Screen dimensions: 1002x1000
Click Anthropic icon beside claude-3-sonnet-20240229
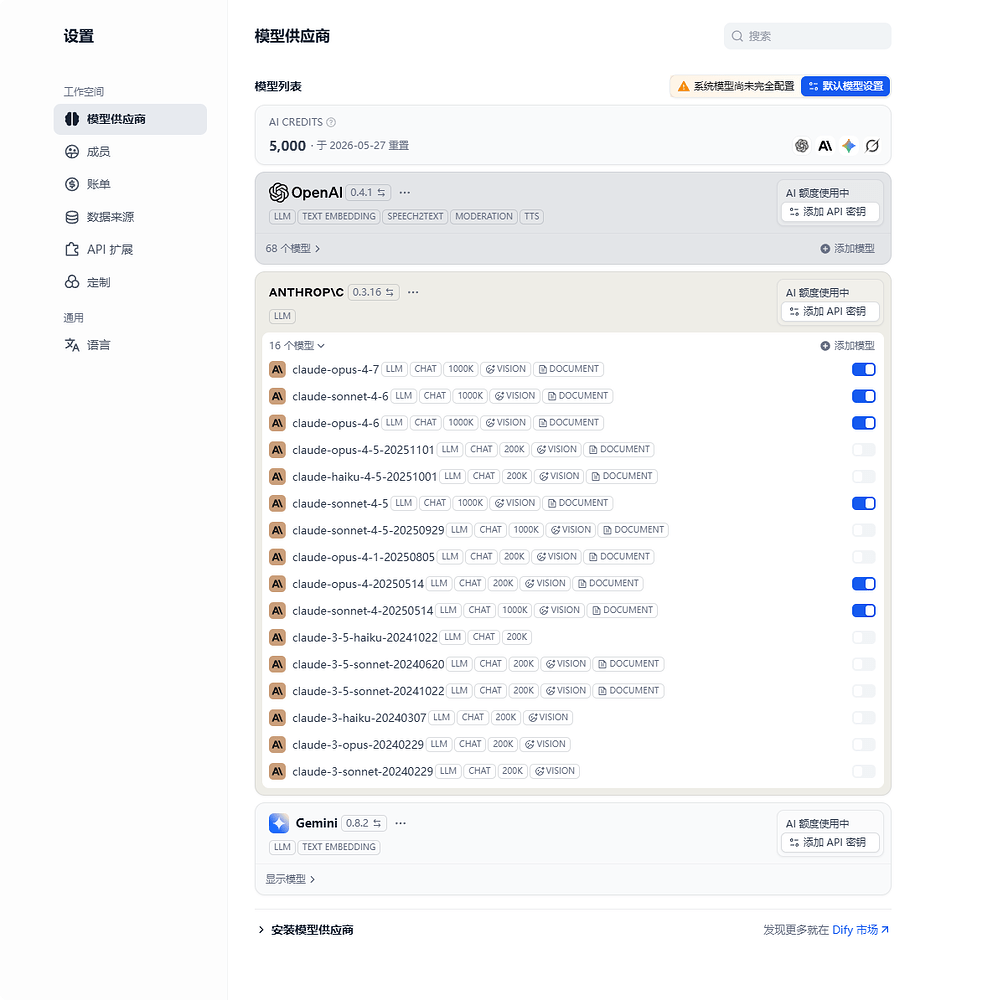point(277,772)
